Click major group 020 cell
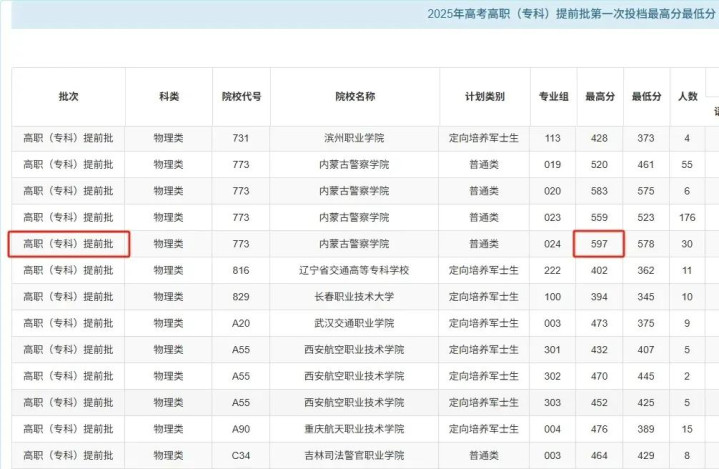719x469 pixels. pos(553,191)
